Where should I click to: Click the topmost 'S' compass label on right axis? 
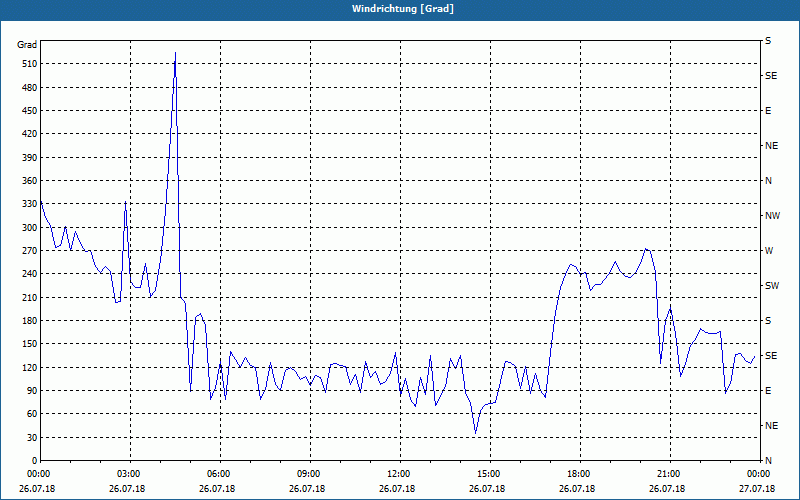[x=768, y=41]
